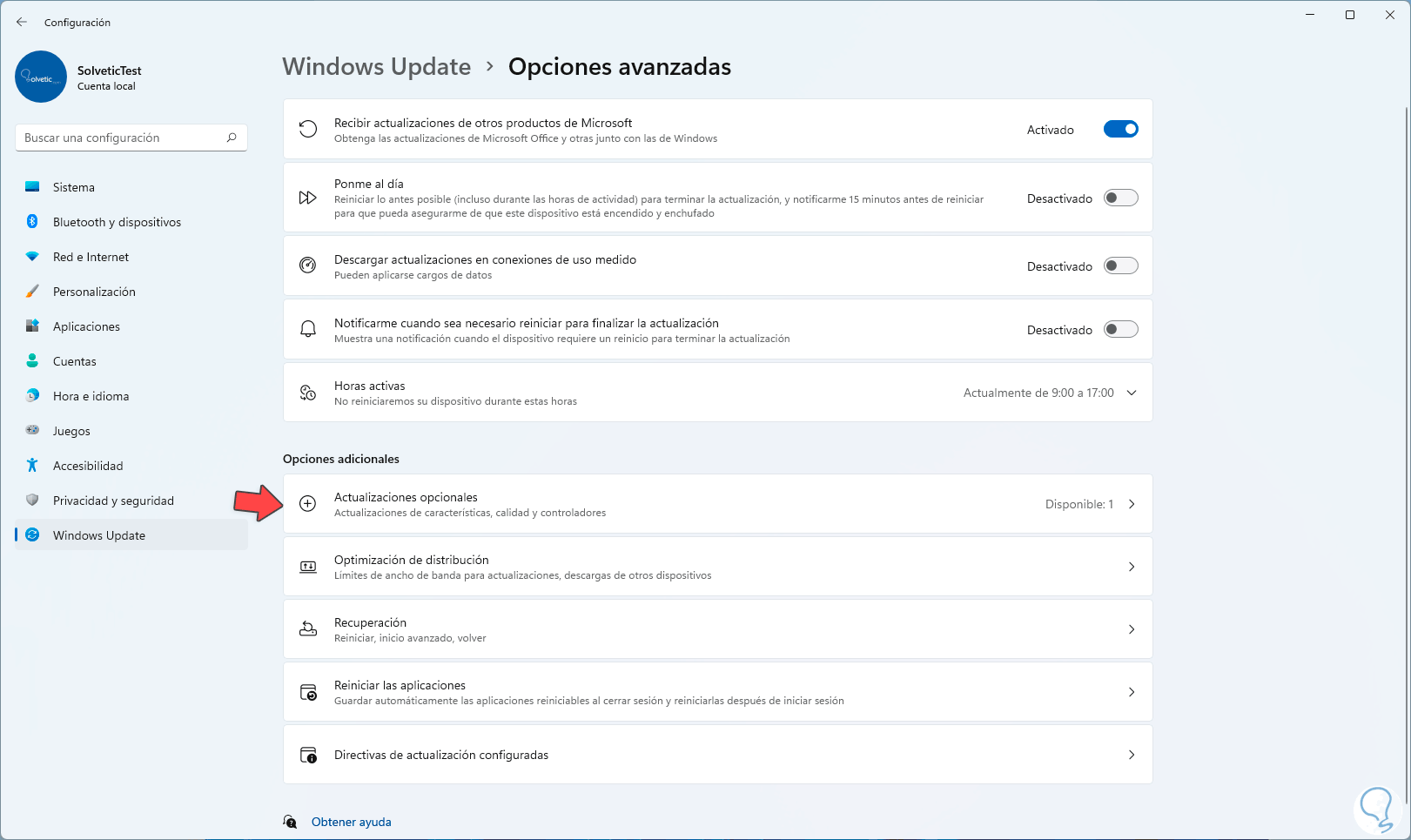Screen dimensions: 1411x840
Task: Click the Aplicaciones icon in sidebar
Action: 32,326
